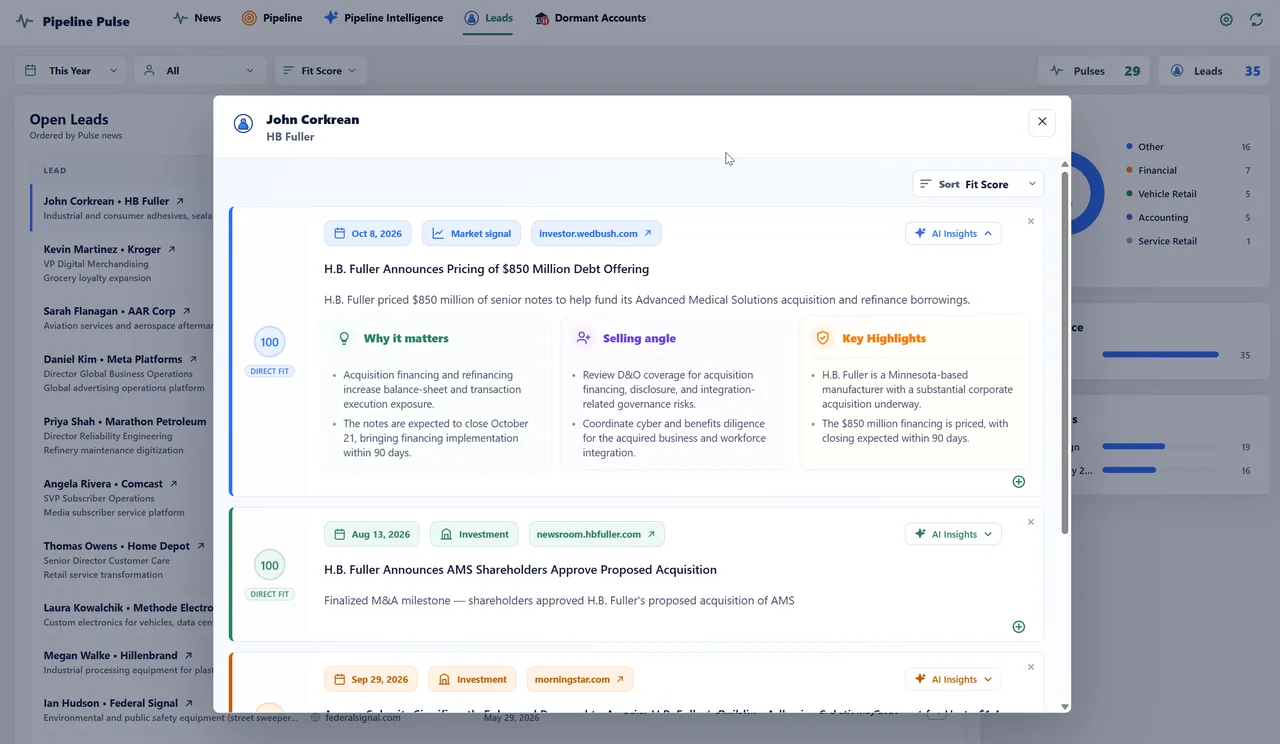Open Thomas Owens Home Depot link icon
Image resolution: width=1280 pixels, height=744 pixels.
pyautogui.click(x=201, y=546)
